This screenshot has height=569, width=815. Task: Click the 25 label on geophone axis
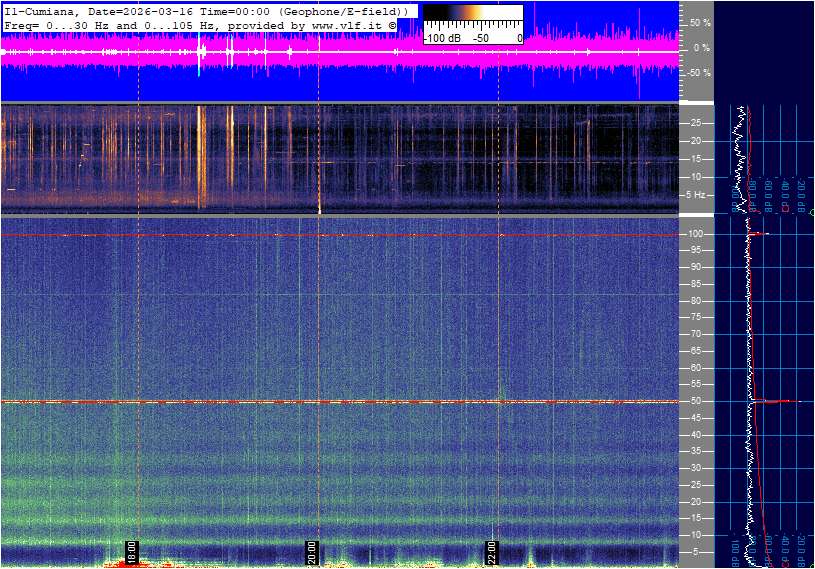[x=693, y=123]
